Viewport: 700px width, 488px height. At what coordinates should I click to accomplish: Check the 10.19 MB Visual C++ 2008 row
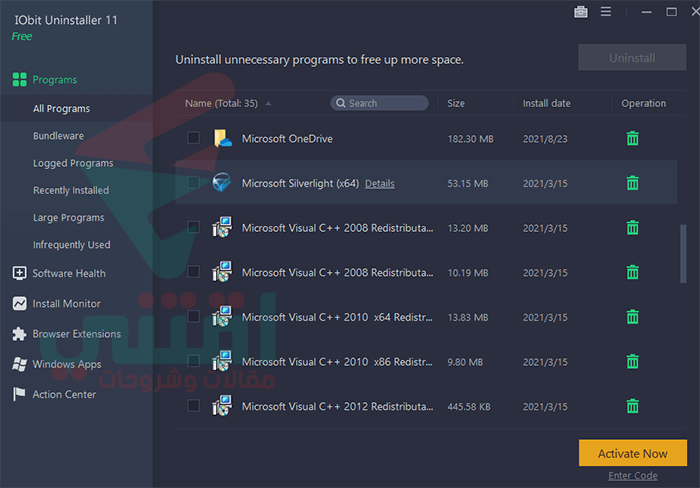[193, 271]
